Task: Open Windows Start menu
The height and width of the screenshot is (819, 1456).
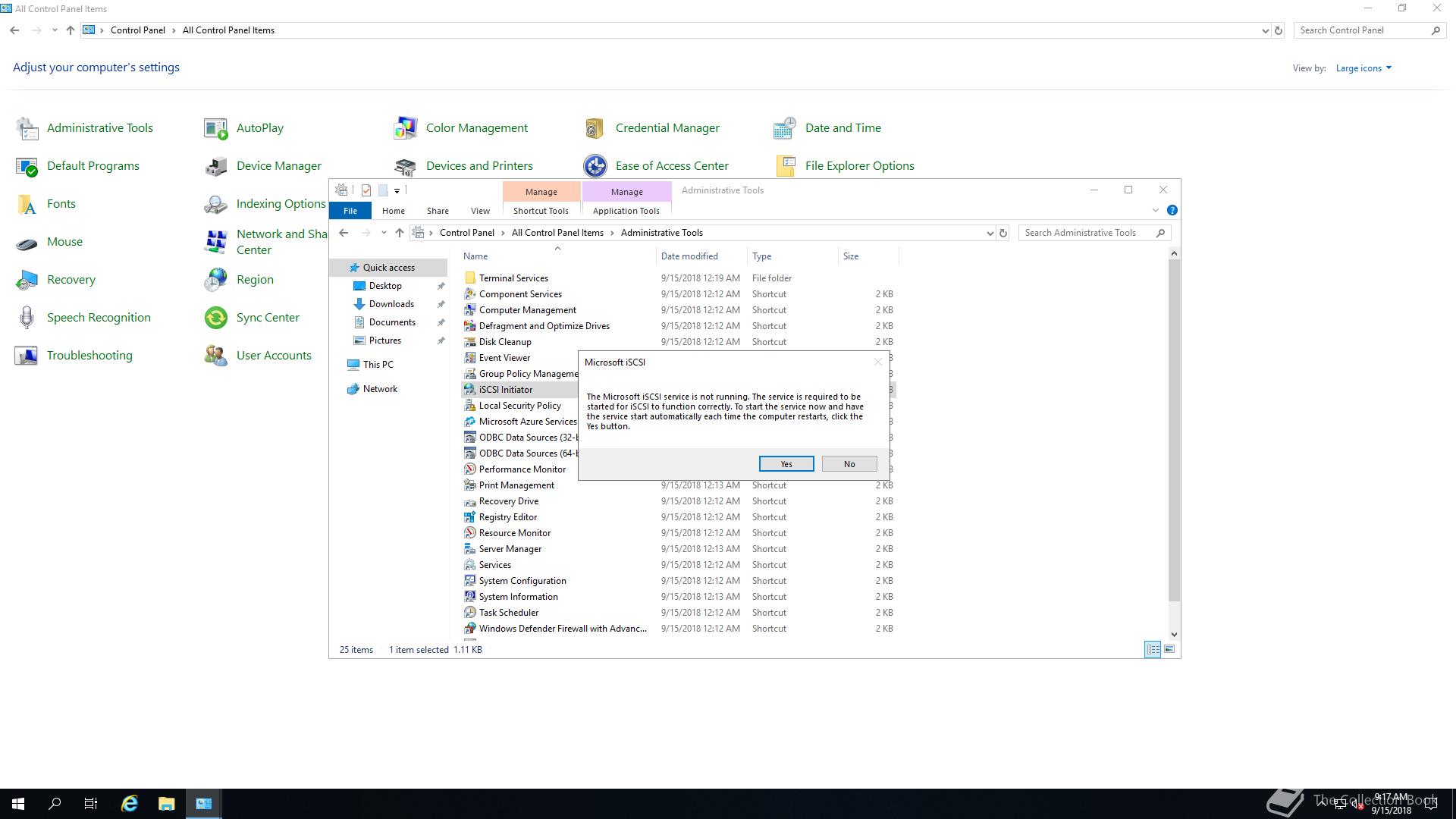Action: point(18,804)
